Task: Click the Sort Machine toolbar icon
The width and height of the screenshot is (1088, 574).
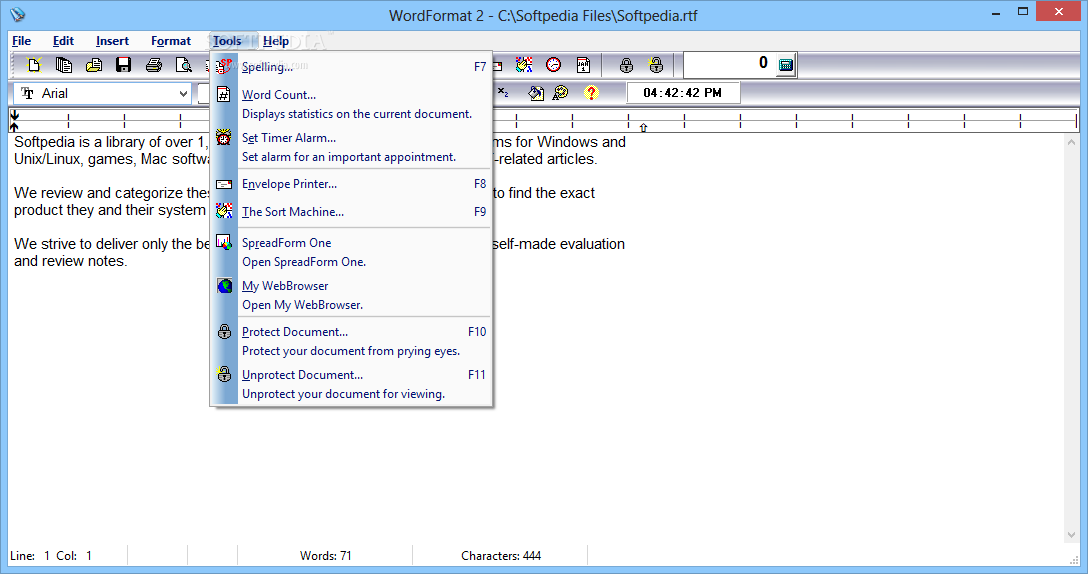Action: pos(524,65)
